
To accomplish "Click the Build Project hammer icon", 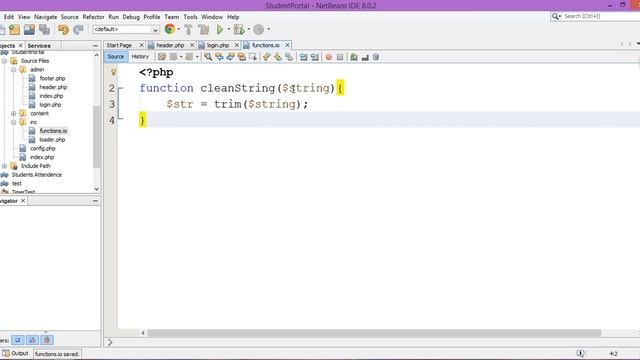I will (188, 29).
